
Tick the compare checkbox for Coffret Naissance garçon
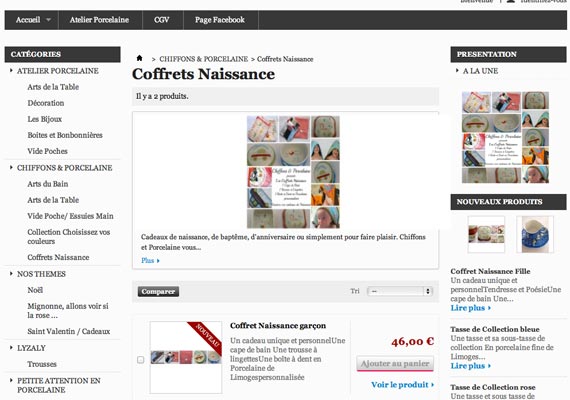pos(141,360)
